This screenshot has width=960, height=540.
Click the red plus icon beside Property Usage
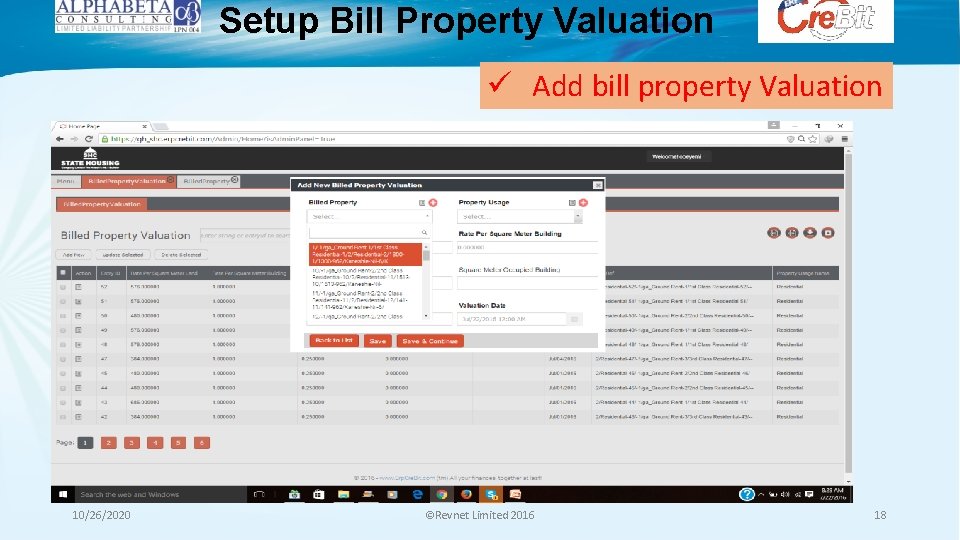[x=583, y=203]
